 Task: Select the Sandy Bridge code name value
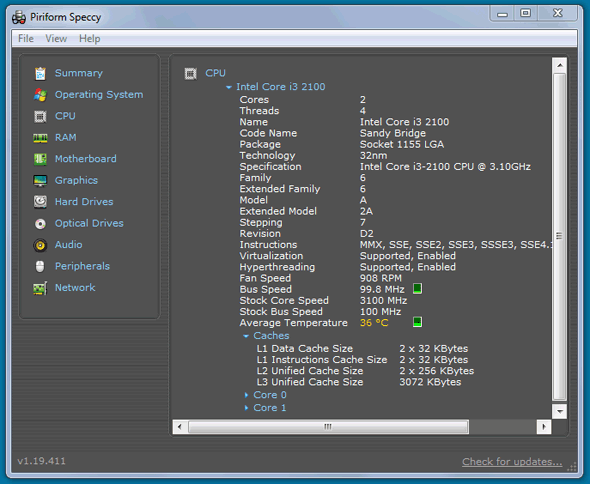pyautogui.click(x=393, y=133)
